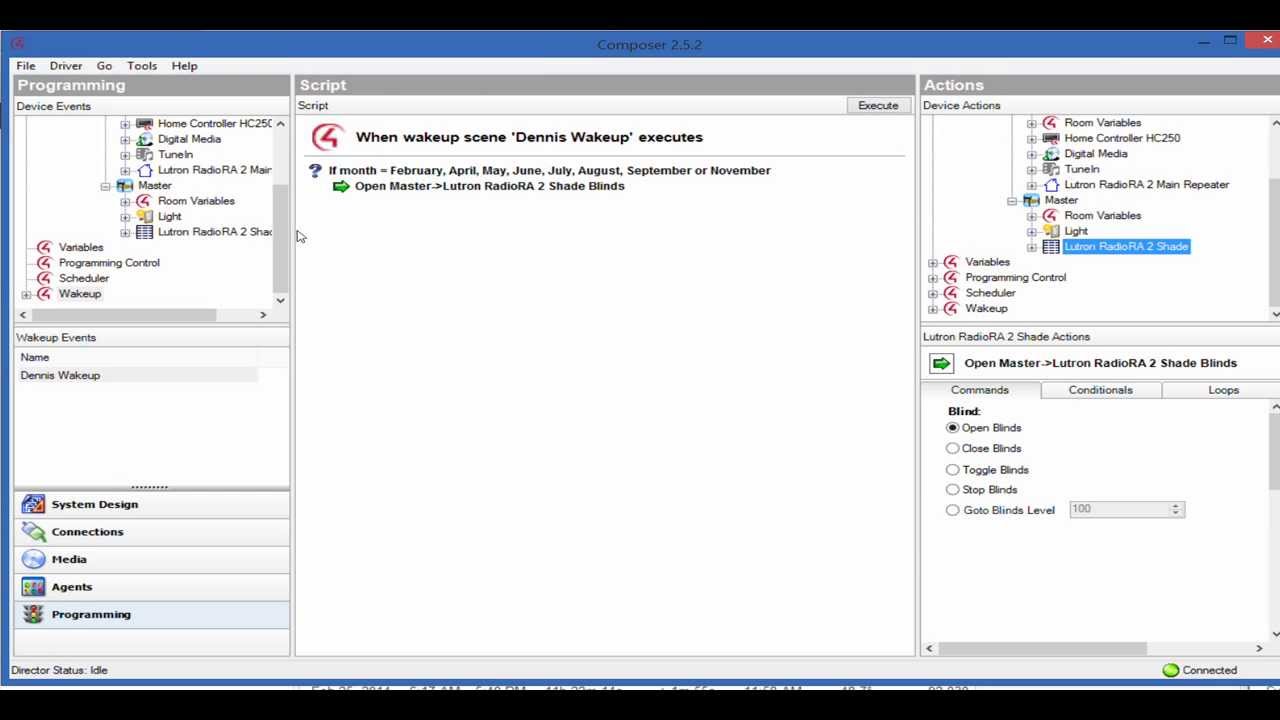This screenshot has height=720, width=1280.
Task: Select Lutron RadioRA 2 Shade in Device Actions
Action: (x=1126, y=247)
